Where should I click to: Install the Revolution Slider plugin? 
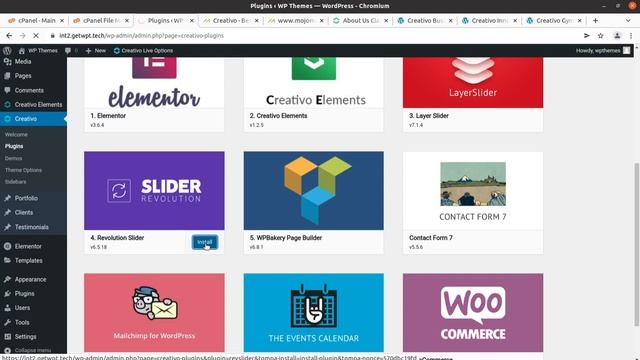point(204,242)
